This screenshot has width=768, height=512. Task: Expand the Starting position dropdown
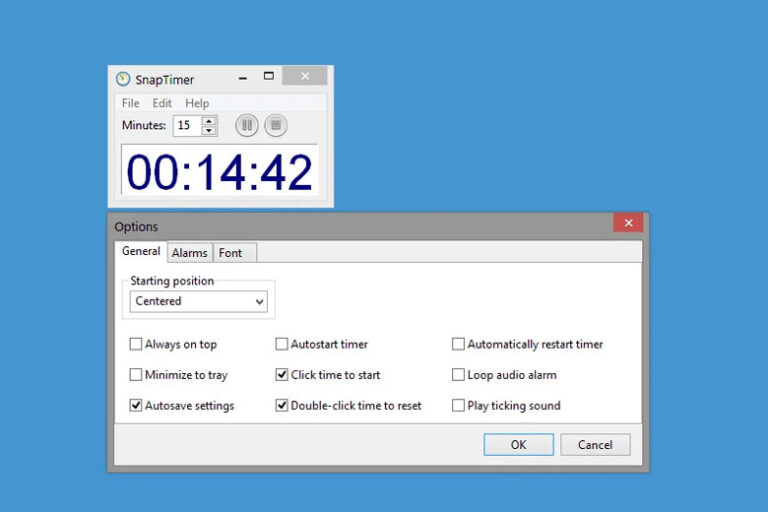point(259,301)
